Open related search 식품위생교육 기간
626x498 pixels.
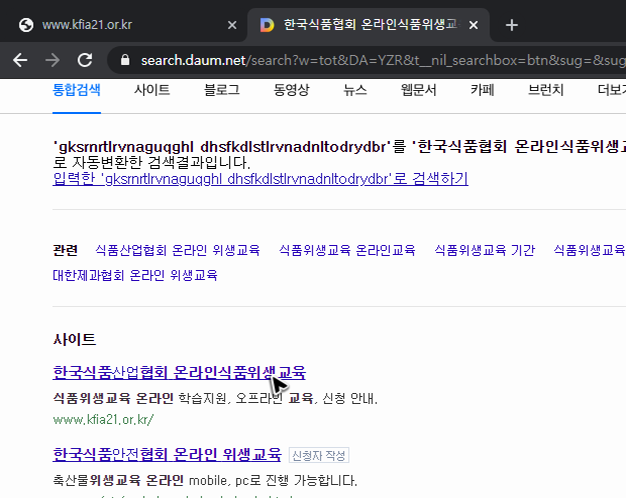[x=484, y=250]
